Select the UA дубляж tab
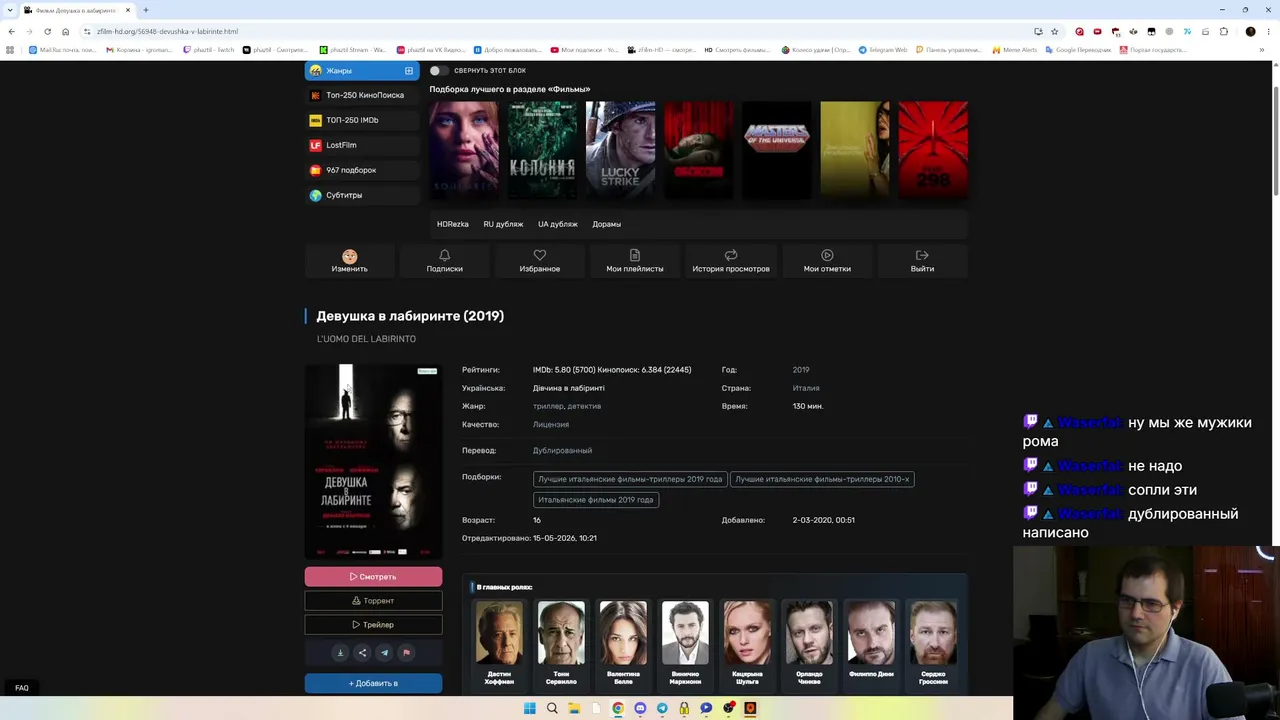 tap(557, 224)
